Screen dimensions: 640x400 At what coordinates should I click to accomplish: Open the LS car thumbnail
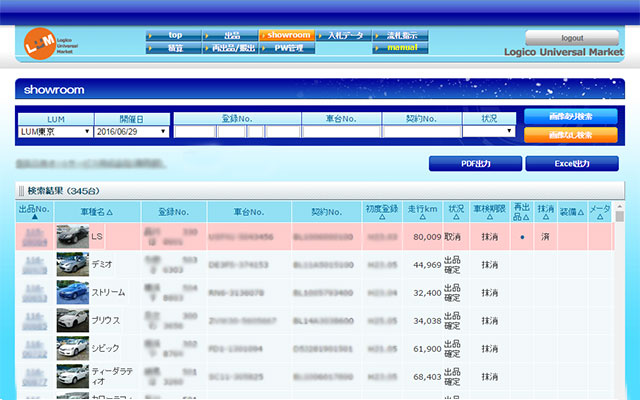[73, 236]
